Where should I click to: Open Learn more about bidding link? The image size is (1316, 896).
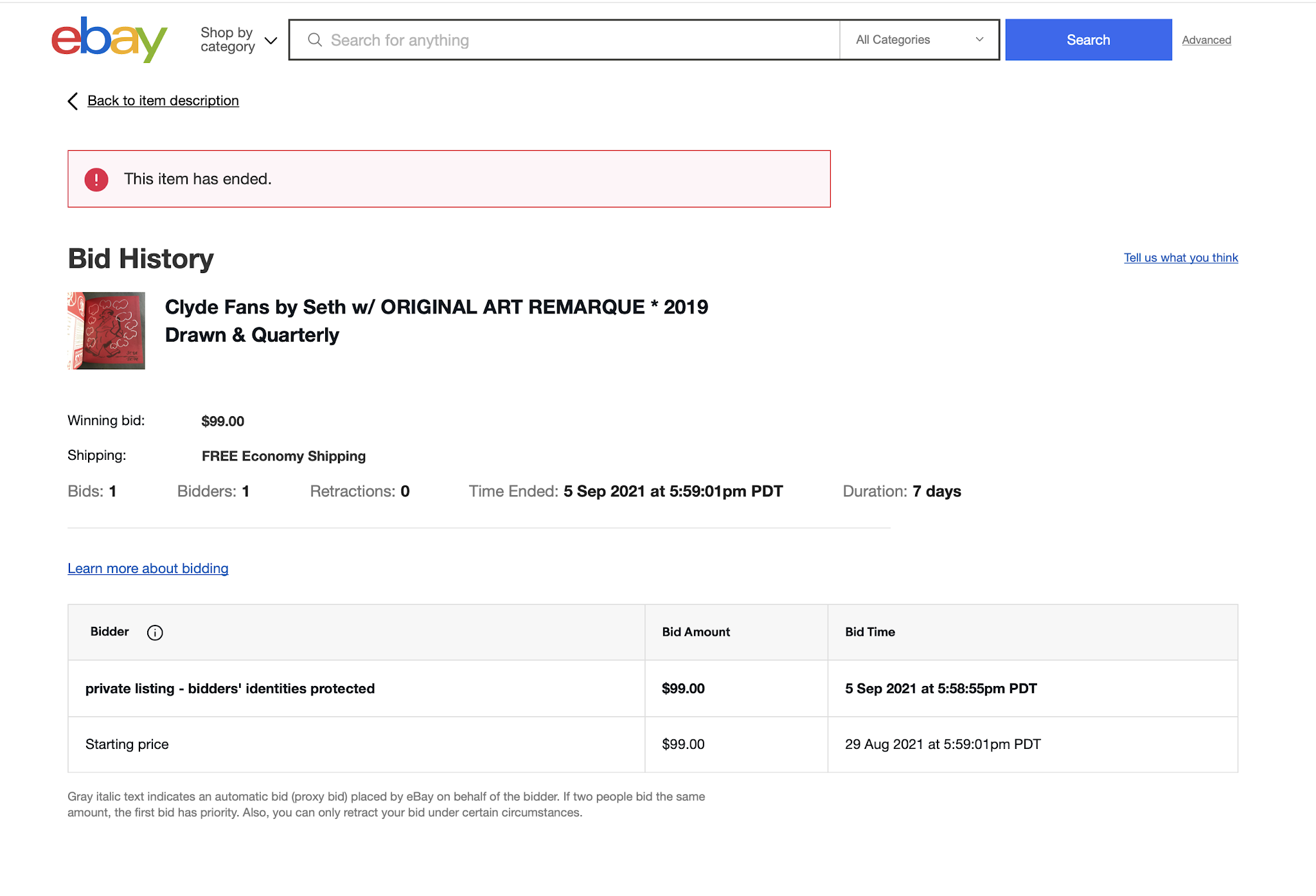[x=148, y=568]
